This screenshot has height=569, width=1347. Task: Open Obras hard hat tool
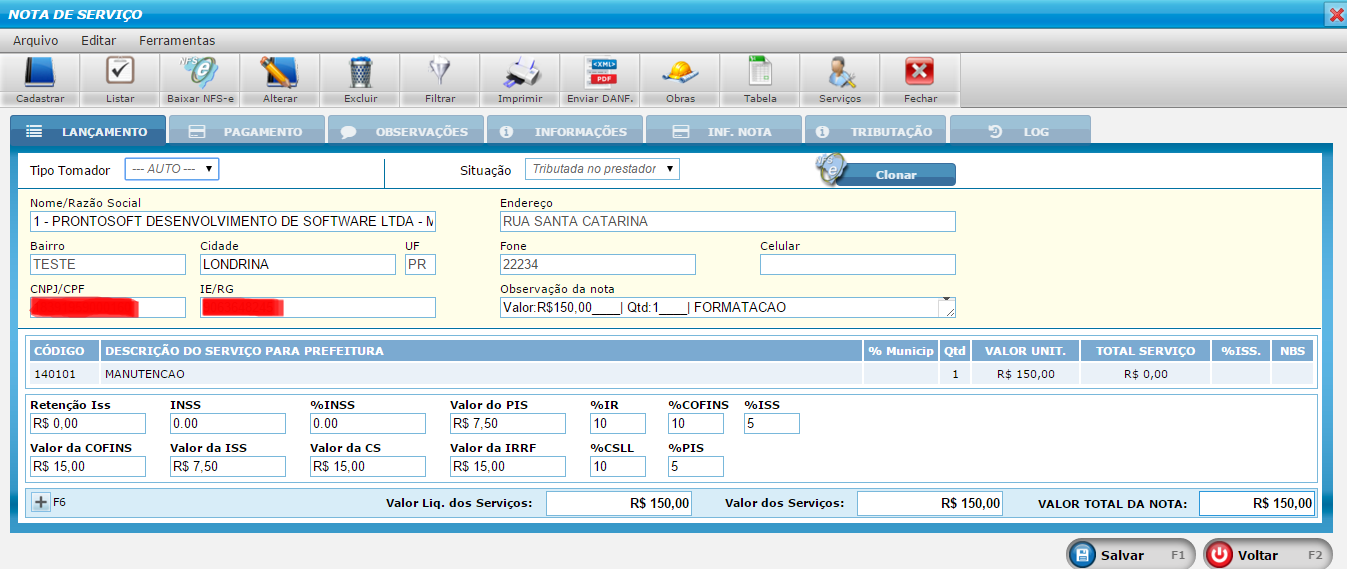click(680, 74)
